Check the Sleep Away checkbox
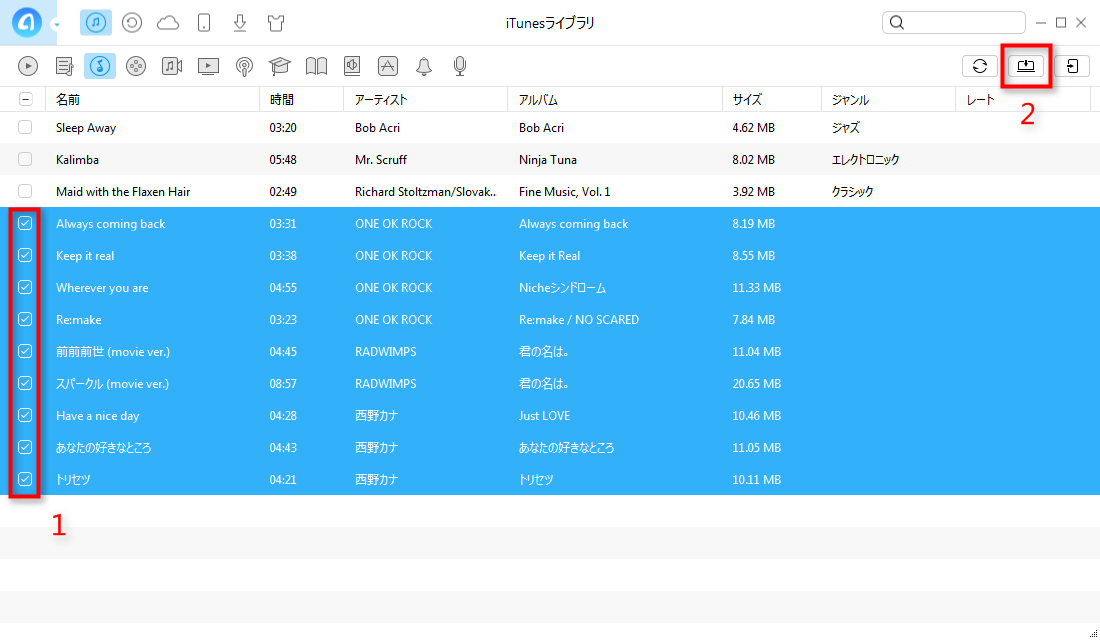The width and height of the screenshot is (1100, 640). 25,127
